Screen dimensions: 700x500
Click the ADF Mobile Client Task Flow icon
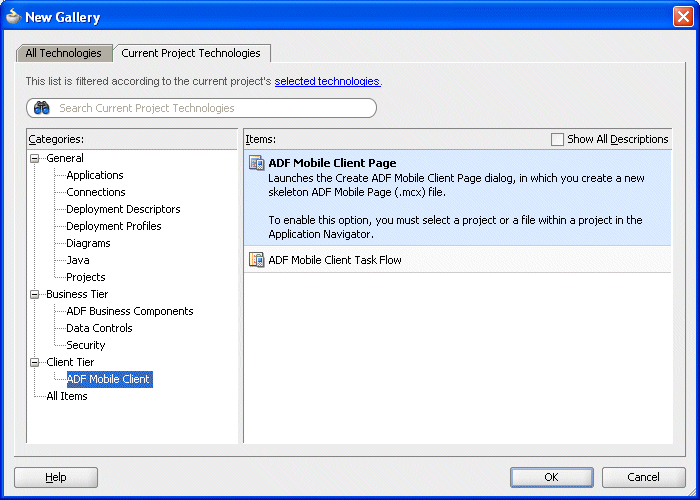[x=257, y=260]
